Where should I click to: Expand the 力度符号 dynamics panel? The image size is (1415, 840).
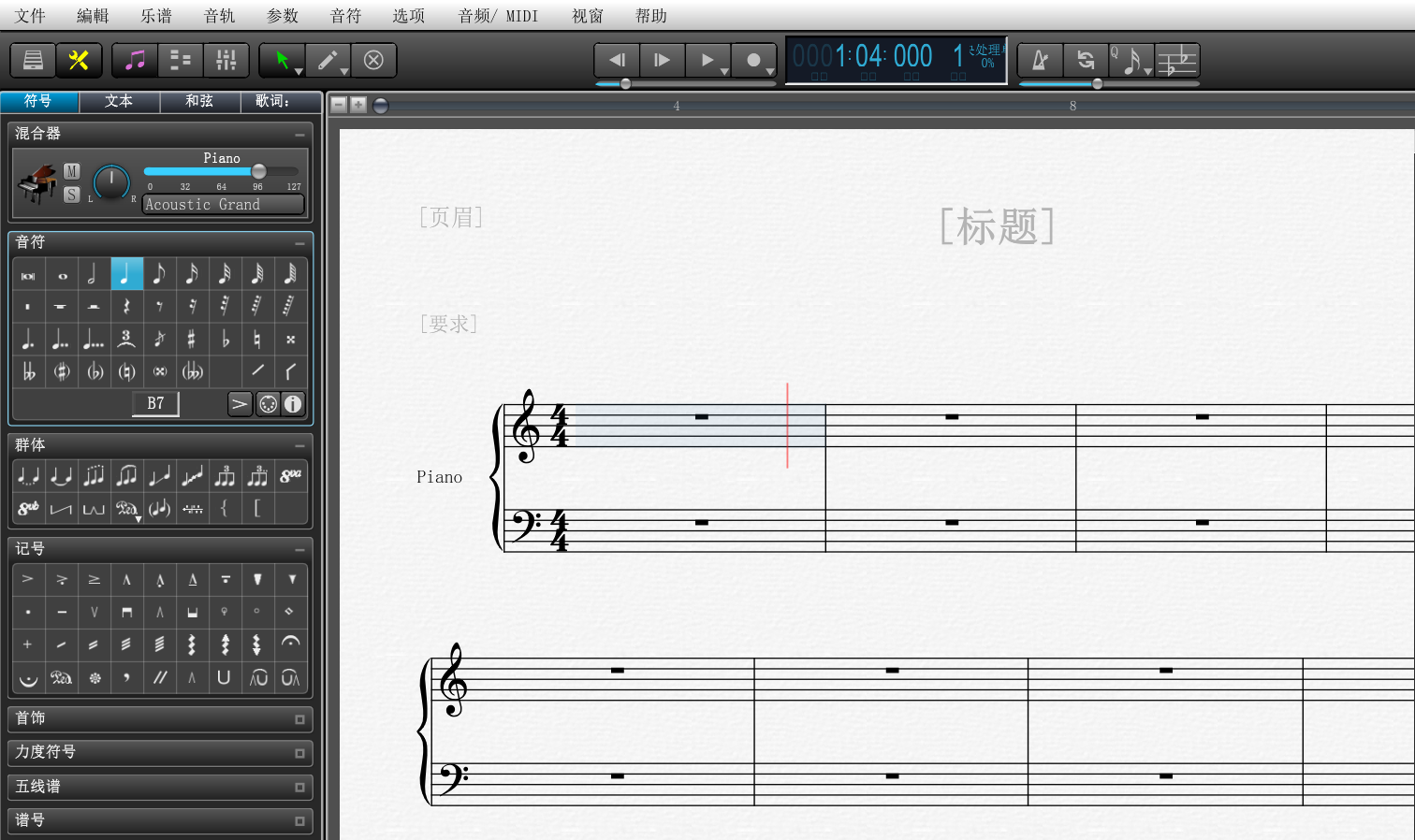tap(299, 753)
